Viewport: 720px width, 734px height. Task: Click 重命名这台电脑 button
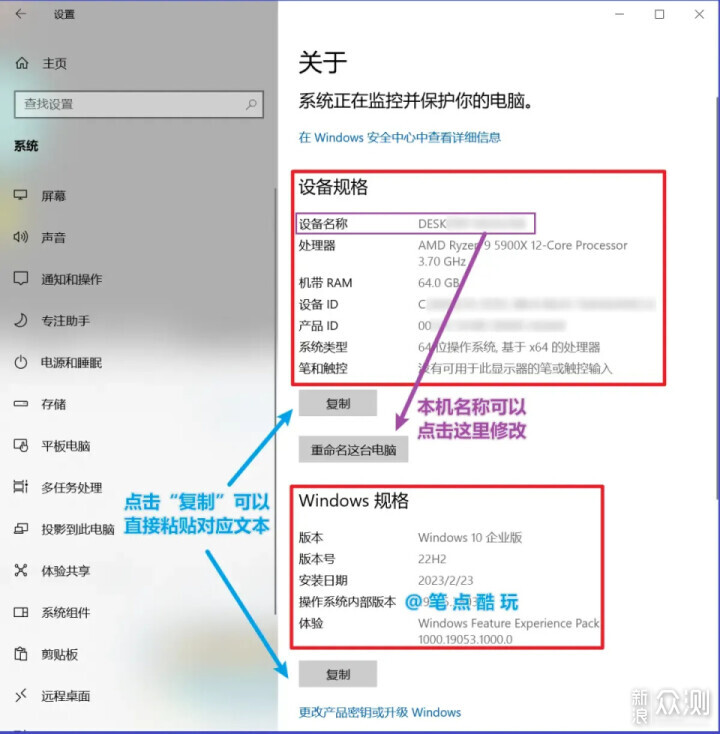[353, 450]
